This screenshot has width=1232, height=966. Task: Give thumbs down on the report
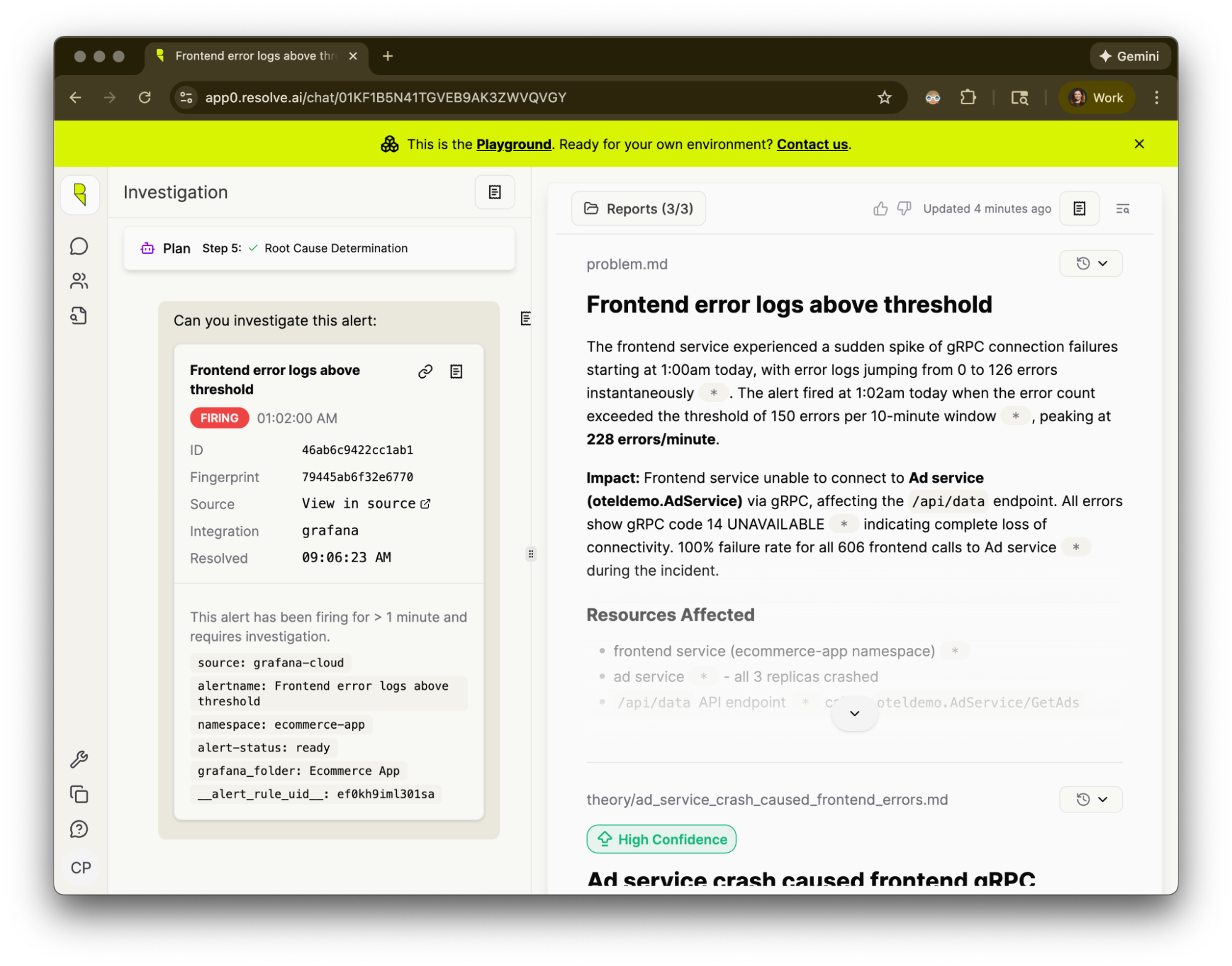click(904, 209)
